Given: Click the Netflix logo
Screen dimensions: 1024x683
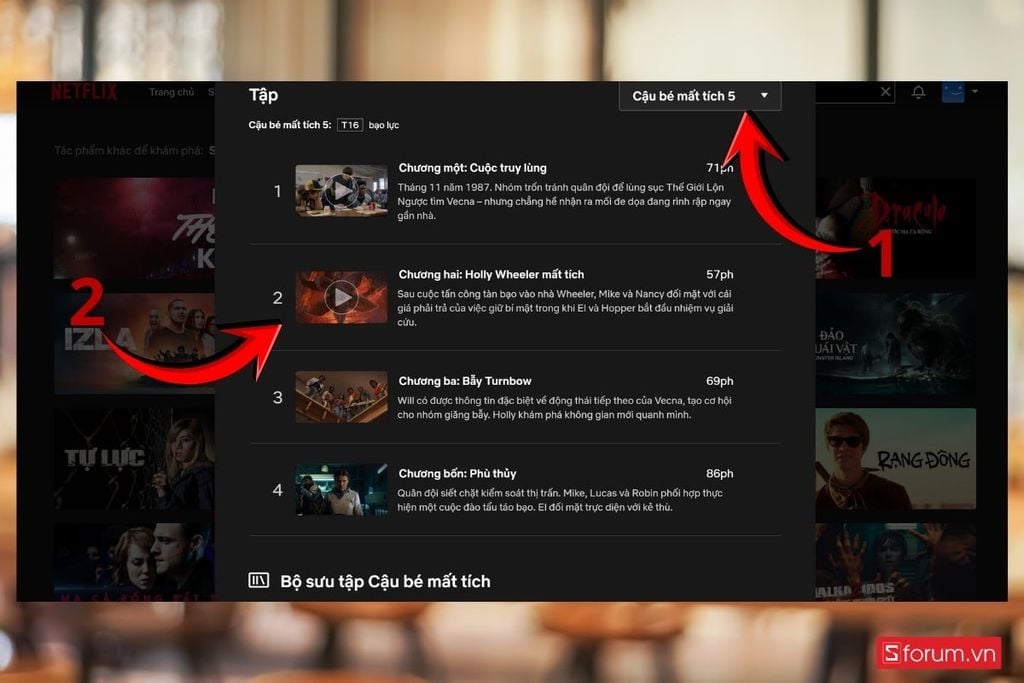Looking at the screenshot, I should pyautogui.click(x=85, y=92).
